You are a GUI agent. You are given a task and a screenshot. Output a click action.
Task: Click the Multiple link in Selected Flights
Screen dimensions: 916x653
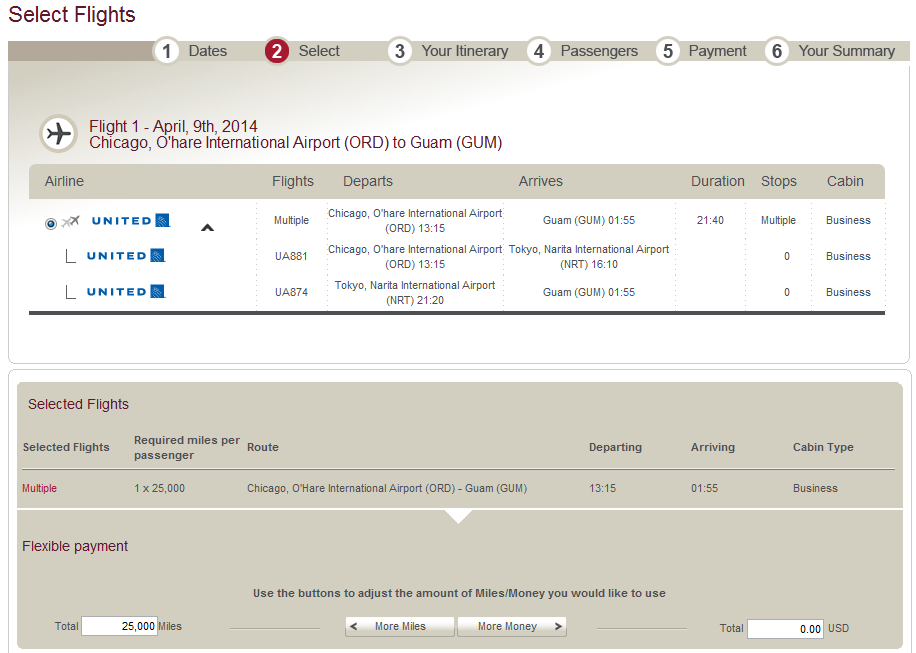coord(40,489)
